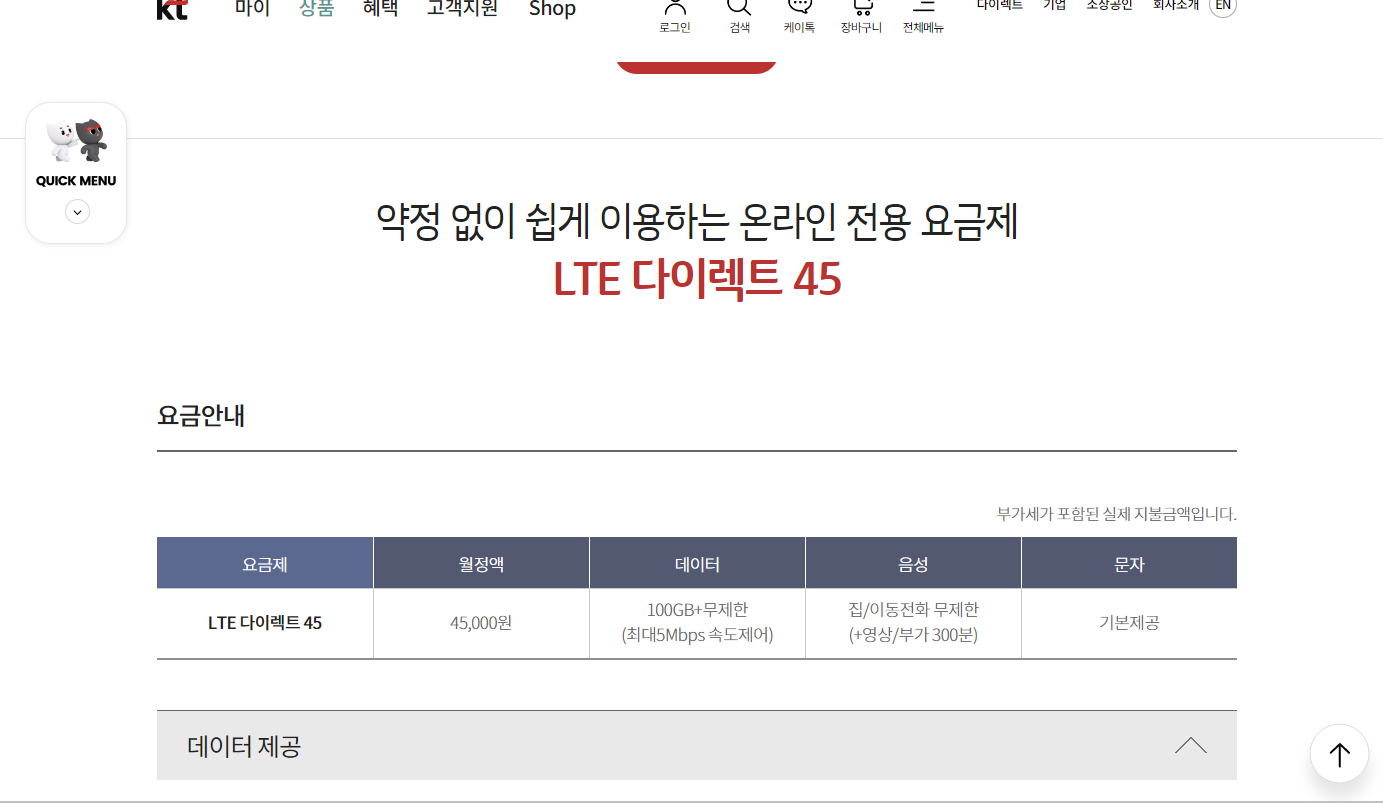
Task: Click the 데이터 table header
Action: click(697, 563)
